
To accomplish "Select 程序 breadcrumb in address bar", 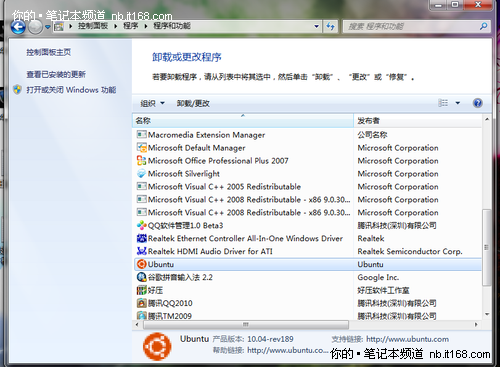I will coord(131,26).
